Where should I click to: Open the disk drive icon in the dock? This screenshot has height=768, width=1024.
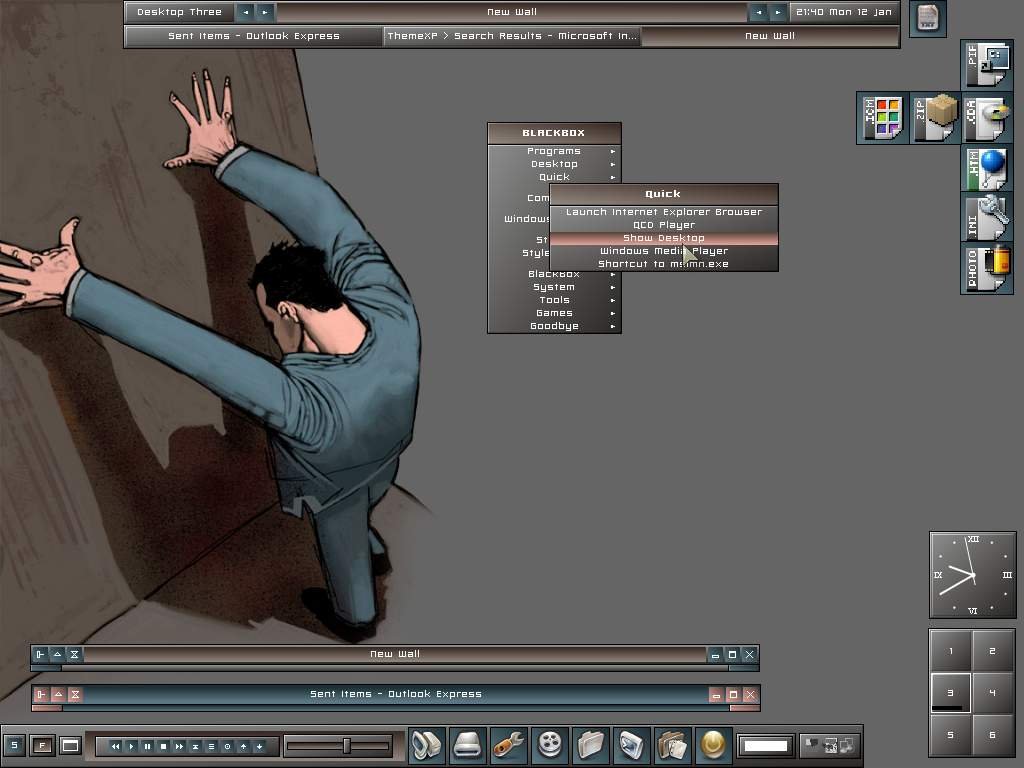click(x=468, y=744)
